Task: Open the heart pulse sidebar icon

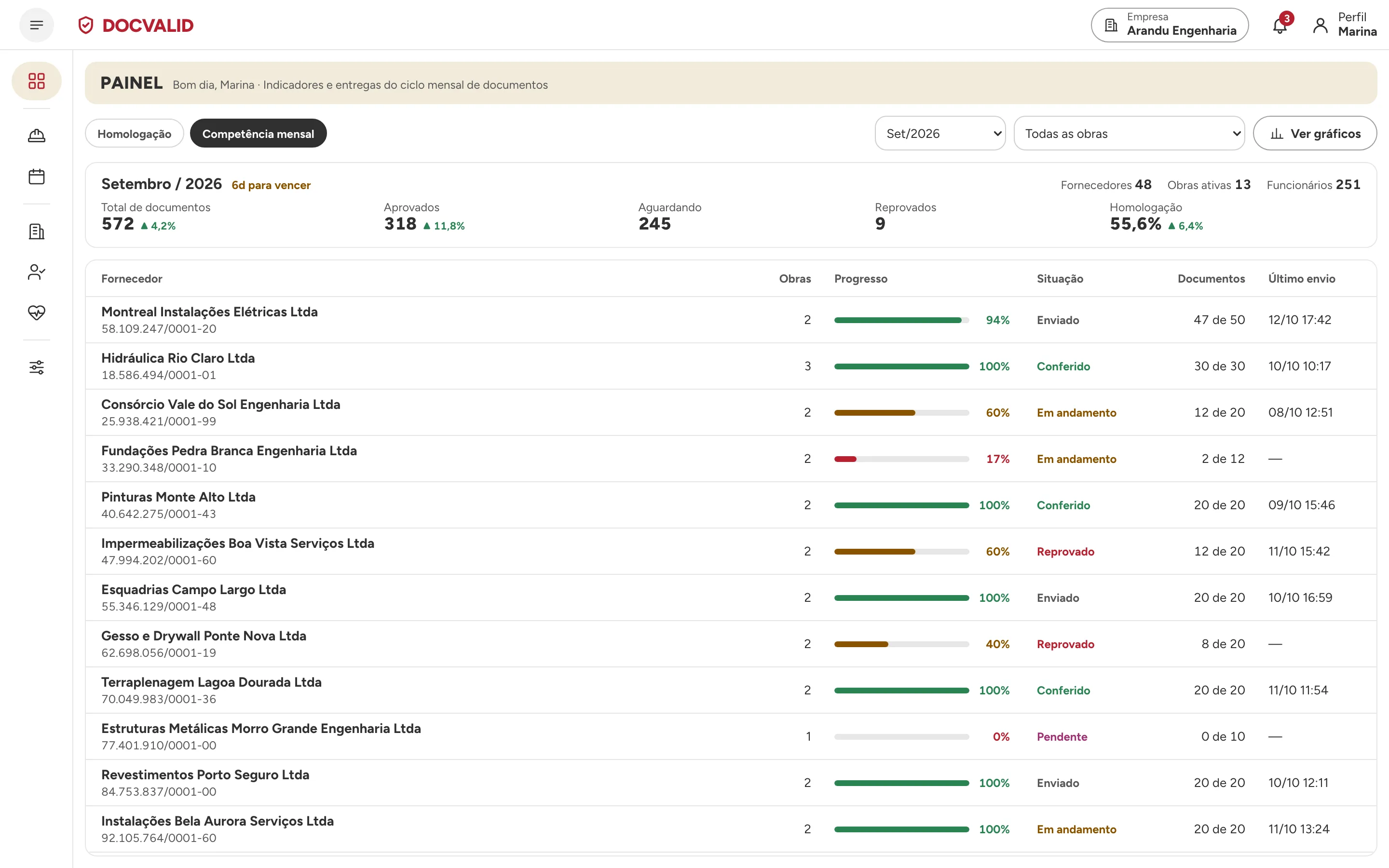Action: coord(37,312)
